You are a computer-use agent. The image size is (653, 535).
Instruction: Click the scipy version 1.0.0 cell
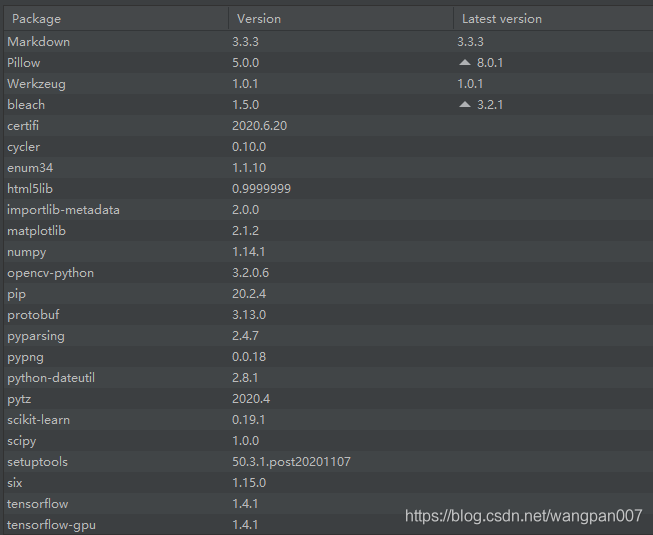(245, 441)
